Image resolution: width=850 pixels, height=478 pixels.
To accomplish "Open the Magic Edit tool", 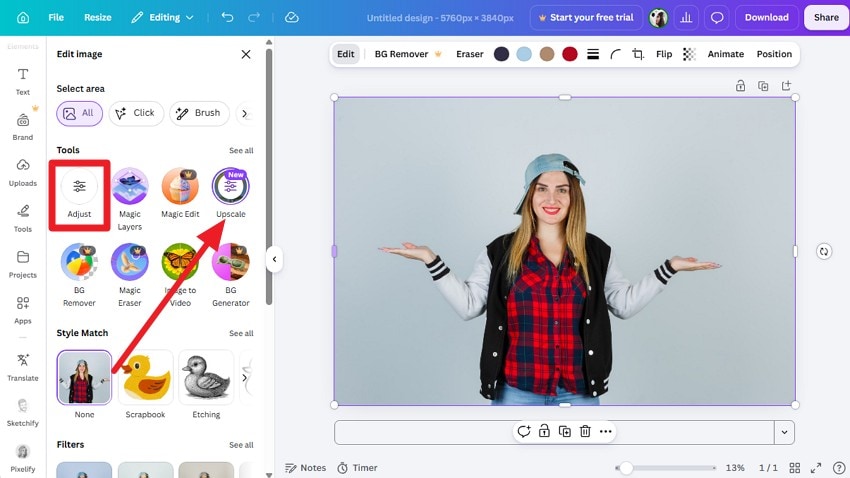I will [x=180, y=193].
